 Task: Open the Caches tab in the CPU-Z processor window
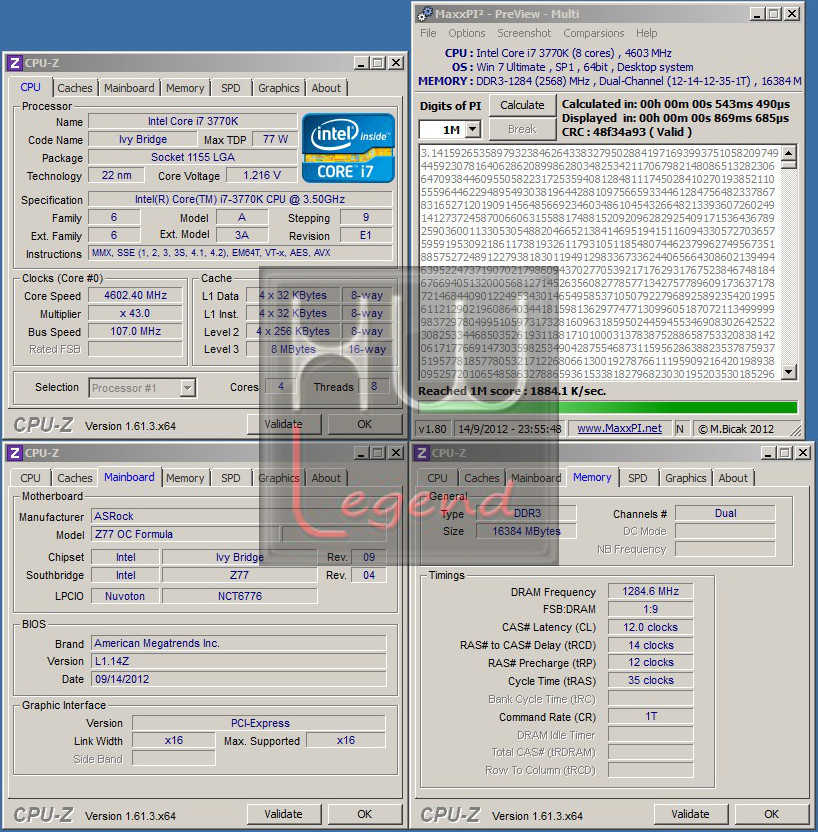point(75,88)
